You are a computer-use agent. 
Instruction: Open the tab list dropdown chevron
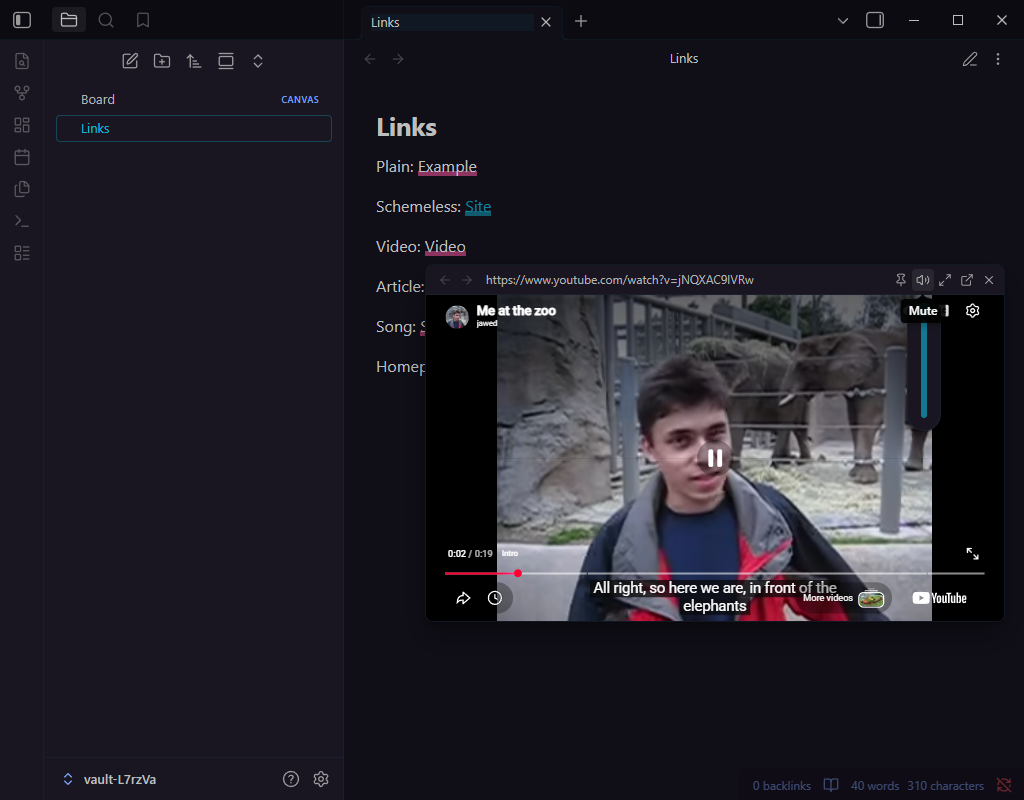click(x=842, y=21)
